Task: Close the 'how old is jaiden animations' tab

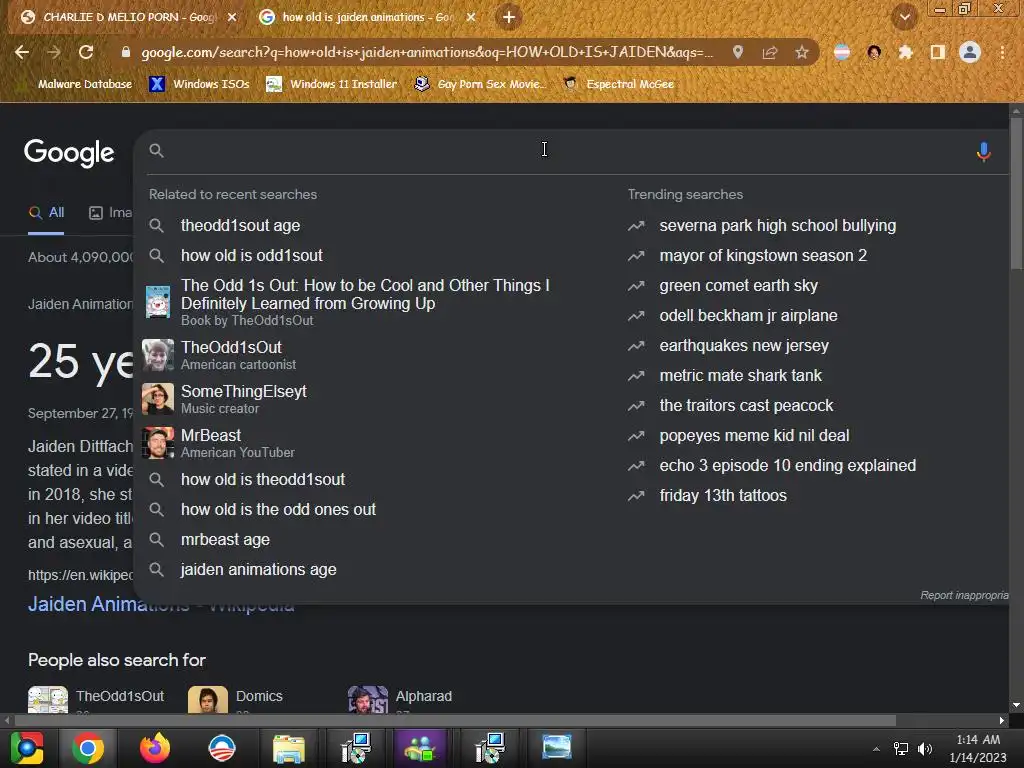Action: tap(471, 18)
